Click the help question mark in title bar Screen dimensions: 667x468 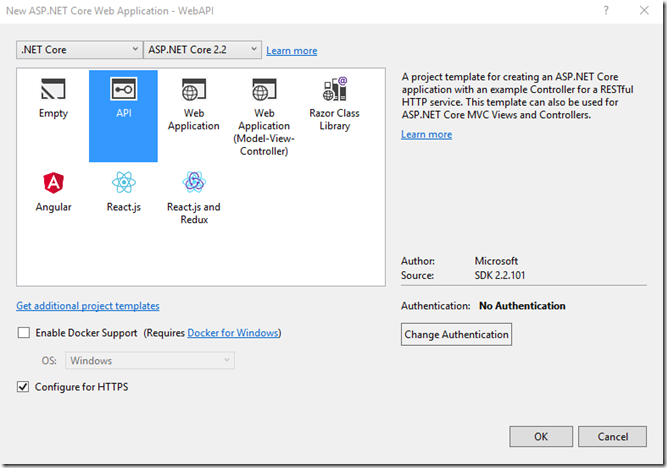606,9
